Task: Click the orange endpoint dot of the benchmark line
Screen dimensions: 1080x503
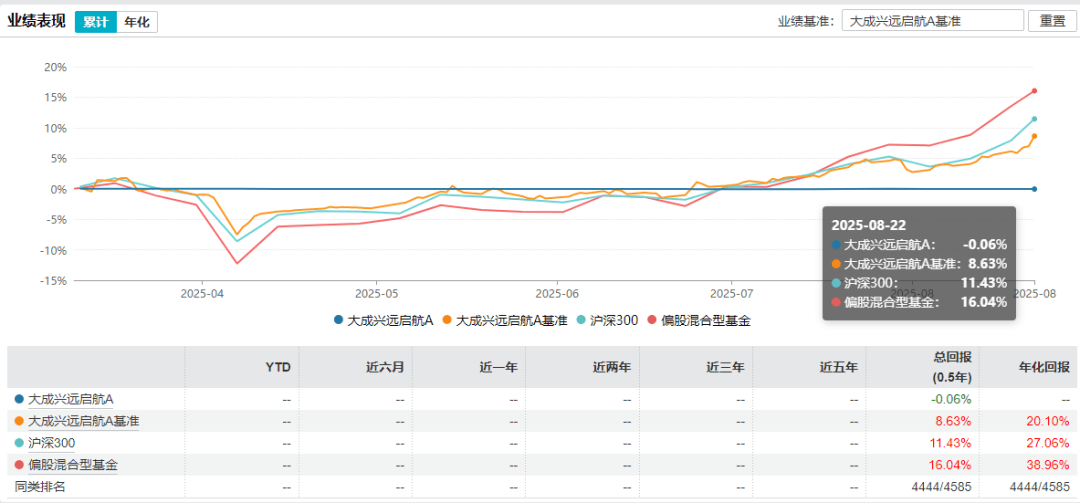Action: click(1034, 136)
